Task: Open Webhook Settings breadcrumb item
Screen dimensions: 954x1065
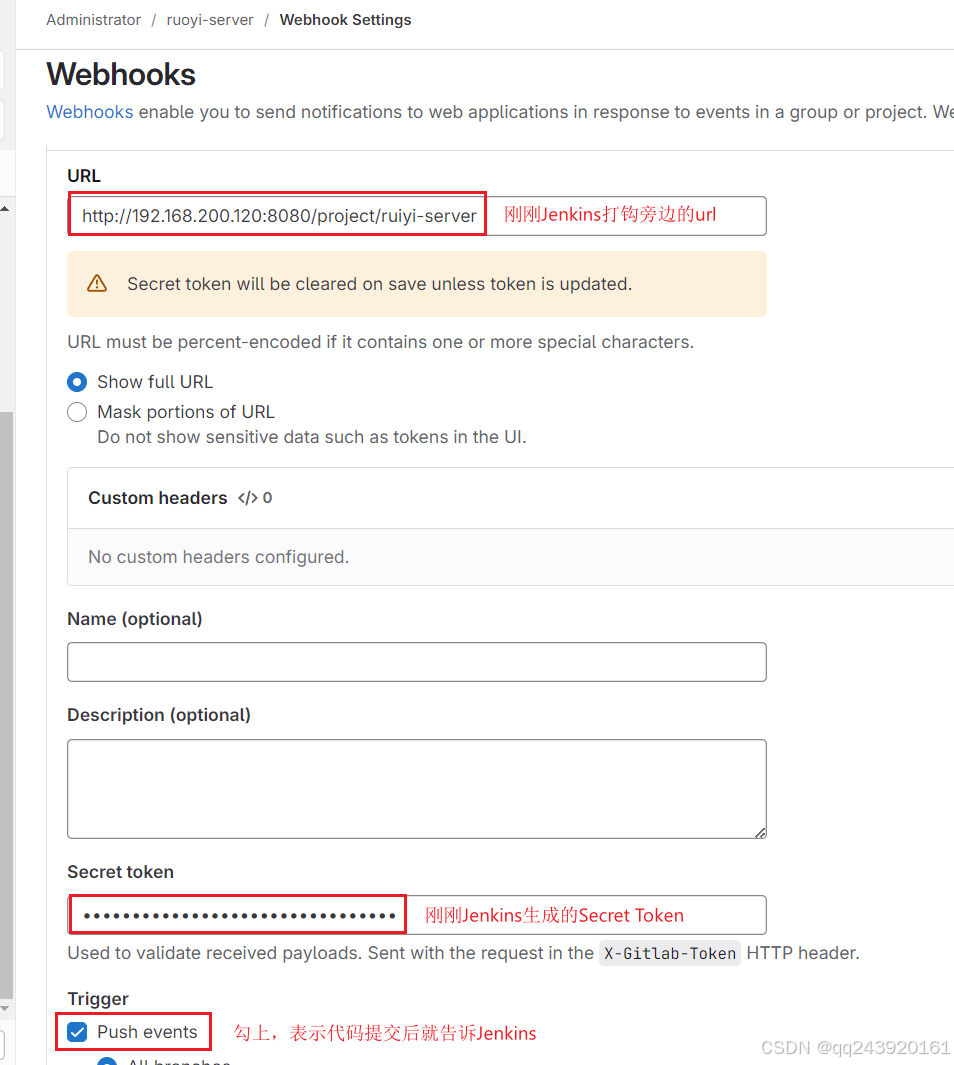Action: [345, 20]
